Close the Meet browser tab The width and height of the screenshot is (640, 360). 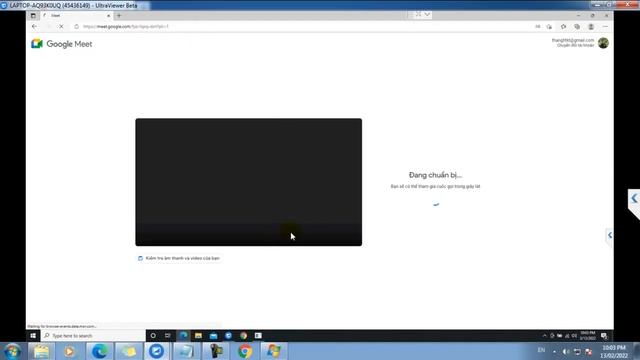click(109, 16)
